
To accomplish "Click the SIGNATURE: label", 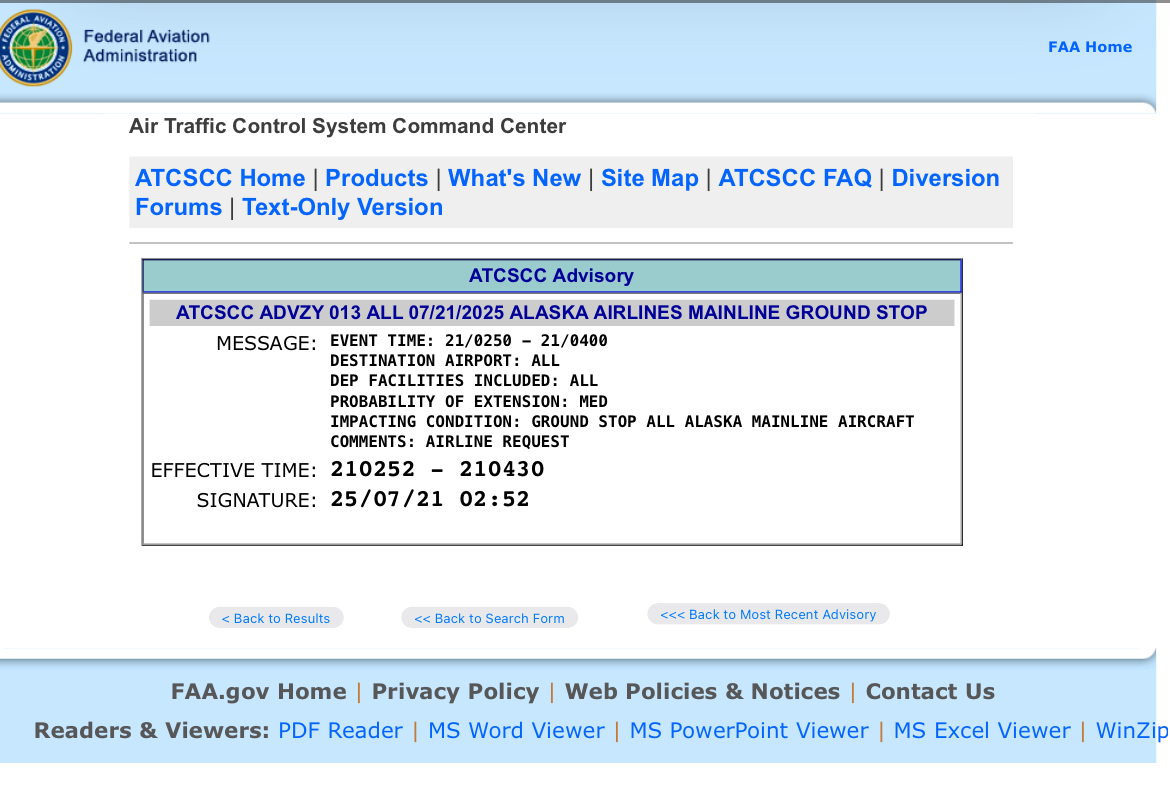I will (x=257, y=500).
